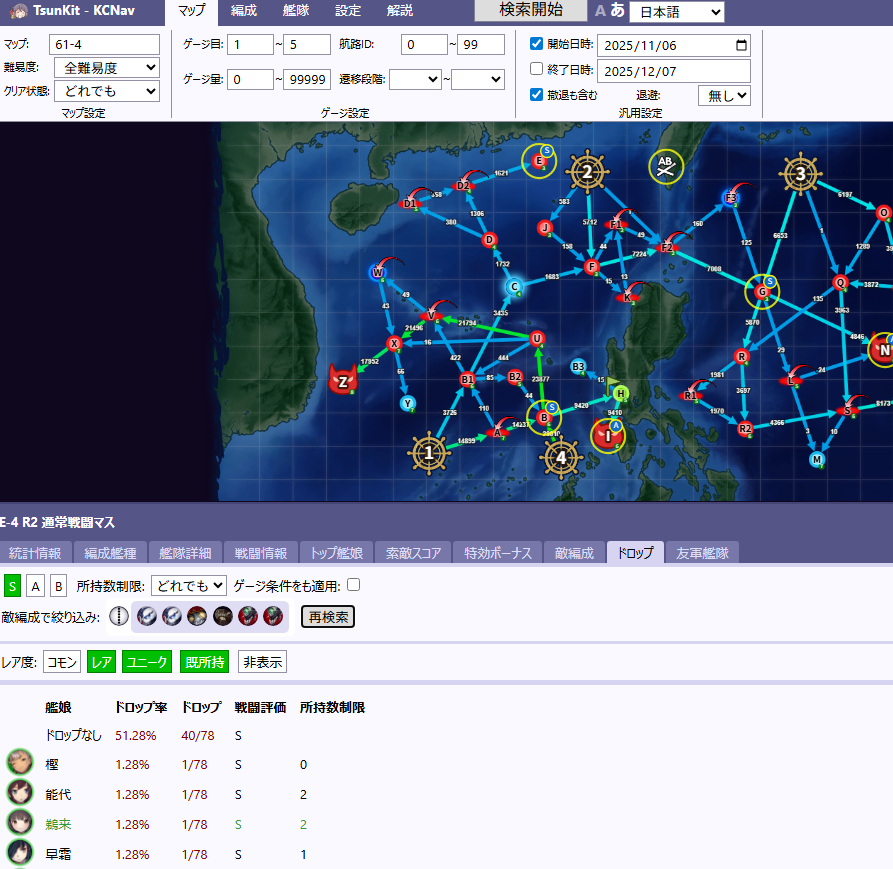Viewport: 893px width, 869px height.
Task: Open second 遷移段階 dropdown
Action: (478, 79)
